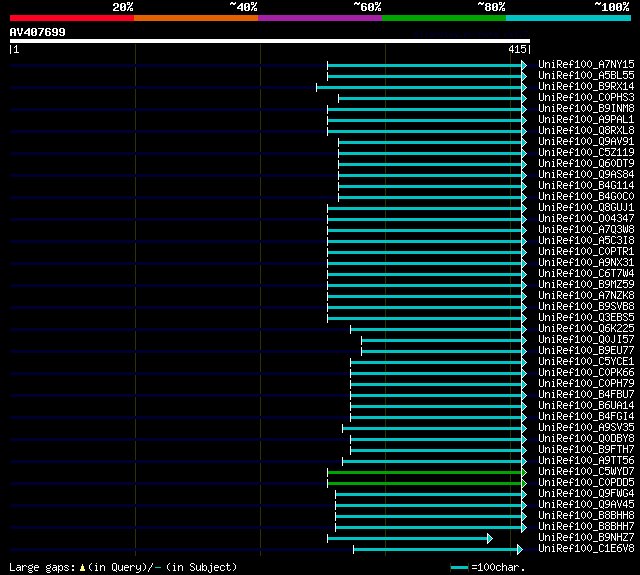The image size is (640, 575).
Task: Select the UniRef100_B6UA14 label
Action: tap(586, 406)
